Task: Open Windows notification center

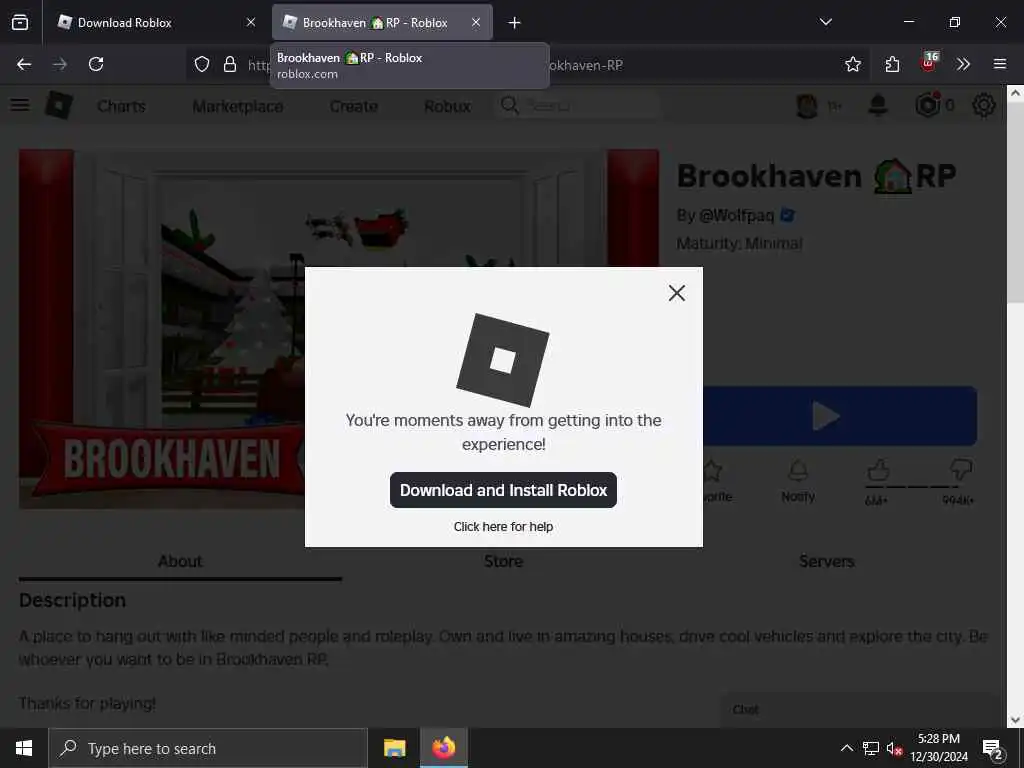Action: 993,749
